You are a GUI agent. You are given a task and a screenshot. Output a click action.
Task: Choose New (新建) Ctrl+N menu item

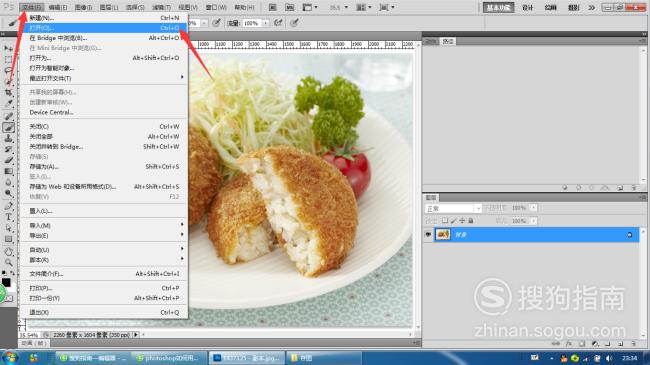104,18
